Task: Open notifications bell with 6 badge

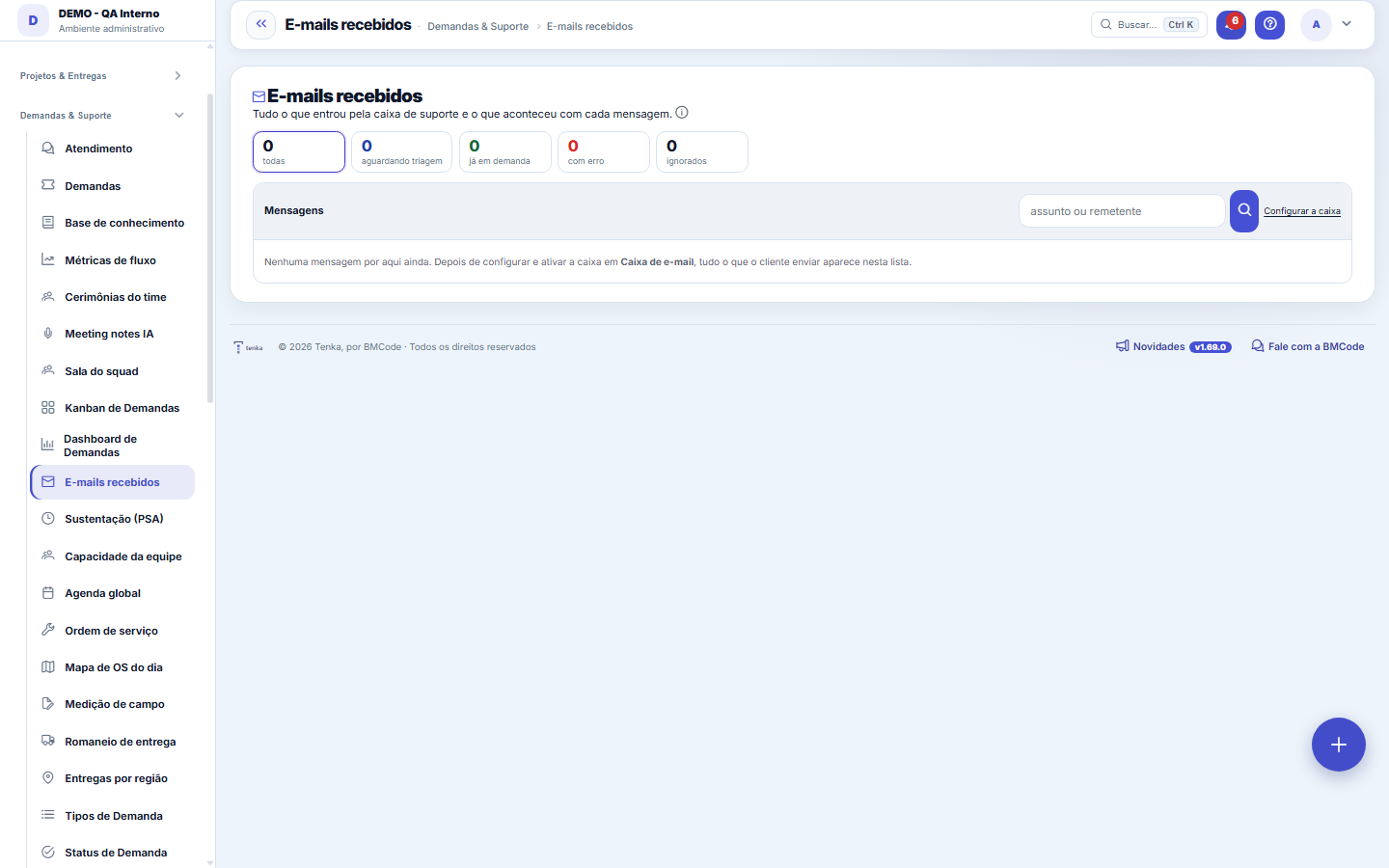Action: coord(1231,24)
